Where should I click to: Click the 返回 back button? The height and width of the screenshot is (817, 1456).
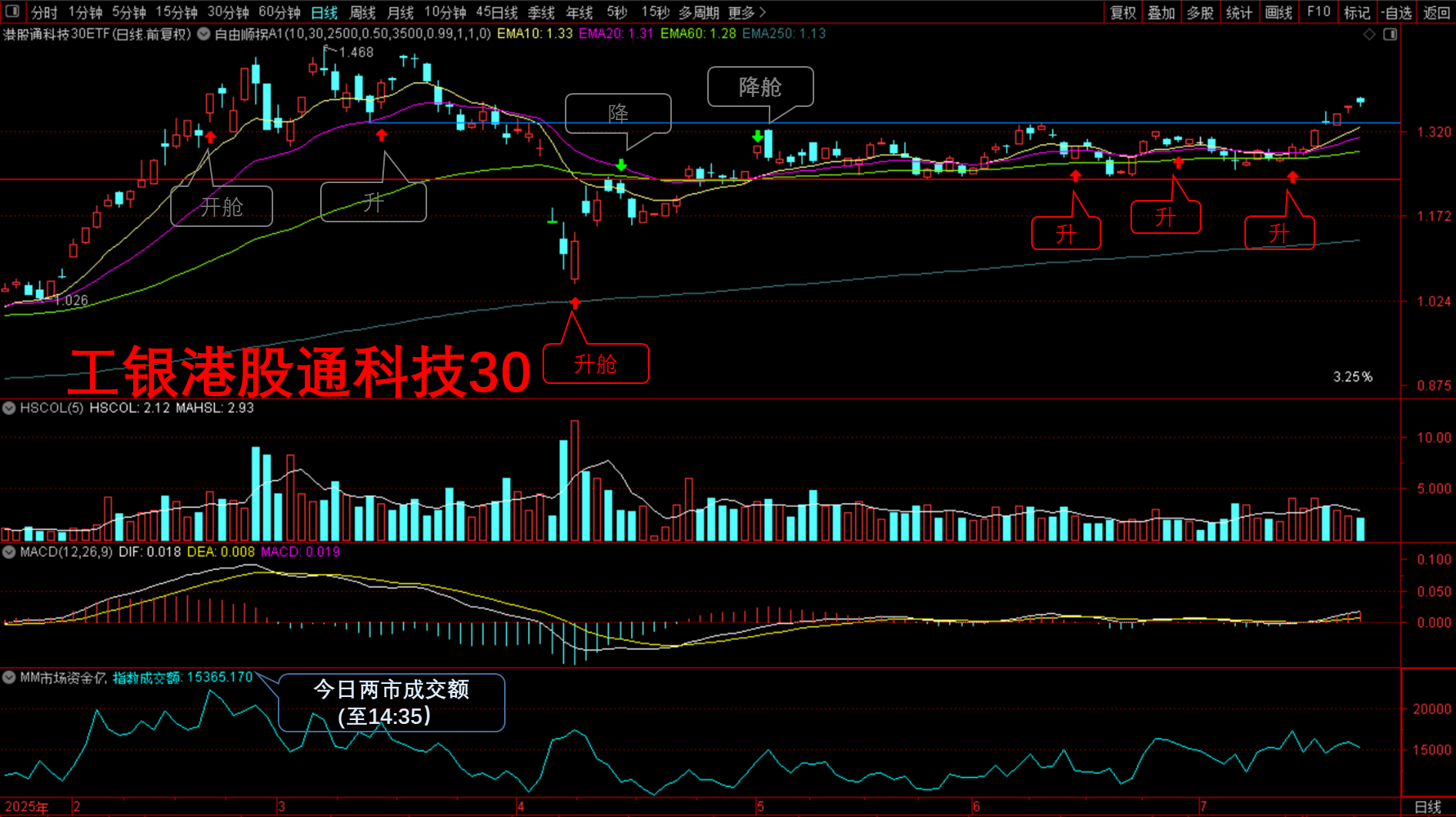point(1436,12)
